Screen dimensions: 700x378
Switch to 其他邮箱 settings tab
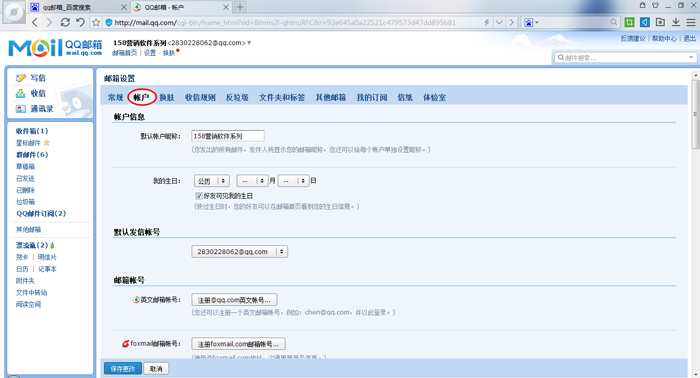[331, 97]
